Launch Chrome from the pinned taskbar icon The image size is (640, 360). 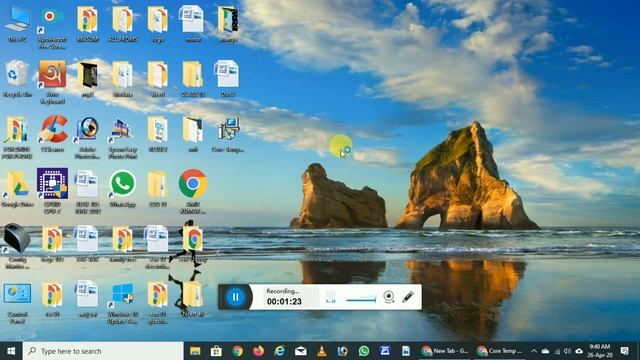[238, 351]
